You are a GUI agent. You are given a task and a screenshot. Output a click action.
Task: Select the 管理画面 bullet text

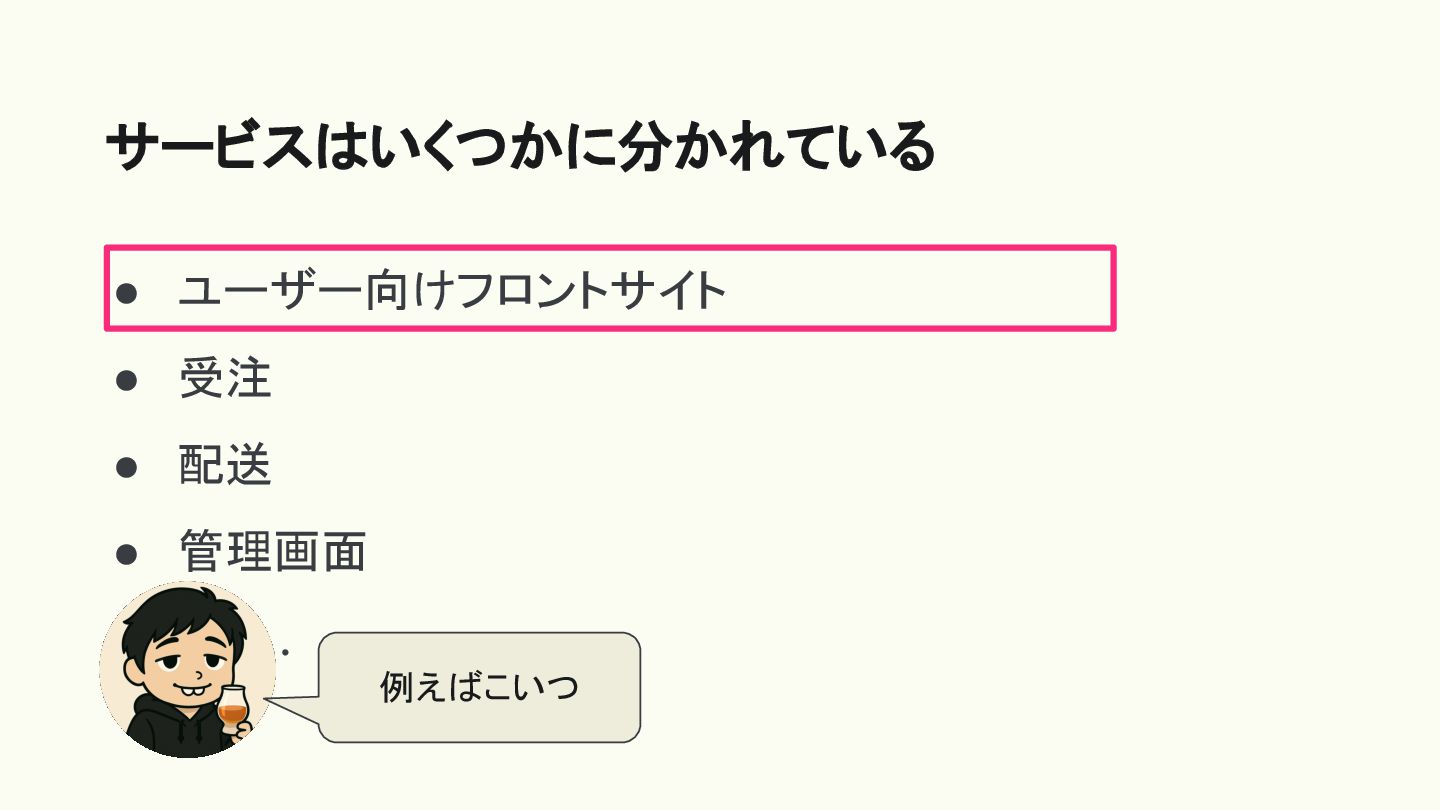click(x=272, y=552)
